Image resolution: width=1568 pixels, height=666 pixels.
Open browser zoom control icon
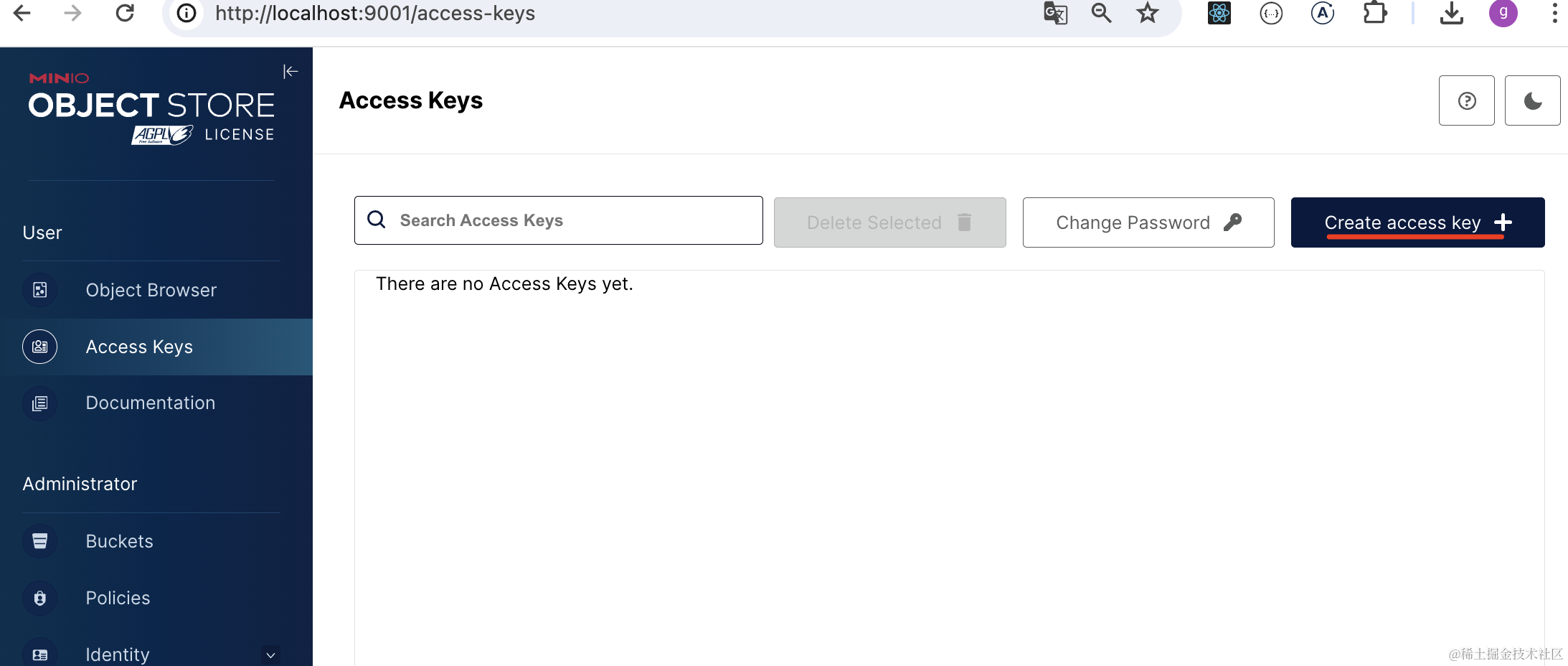pos(1101,13)
